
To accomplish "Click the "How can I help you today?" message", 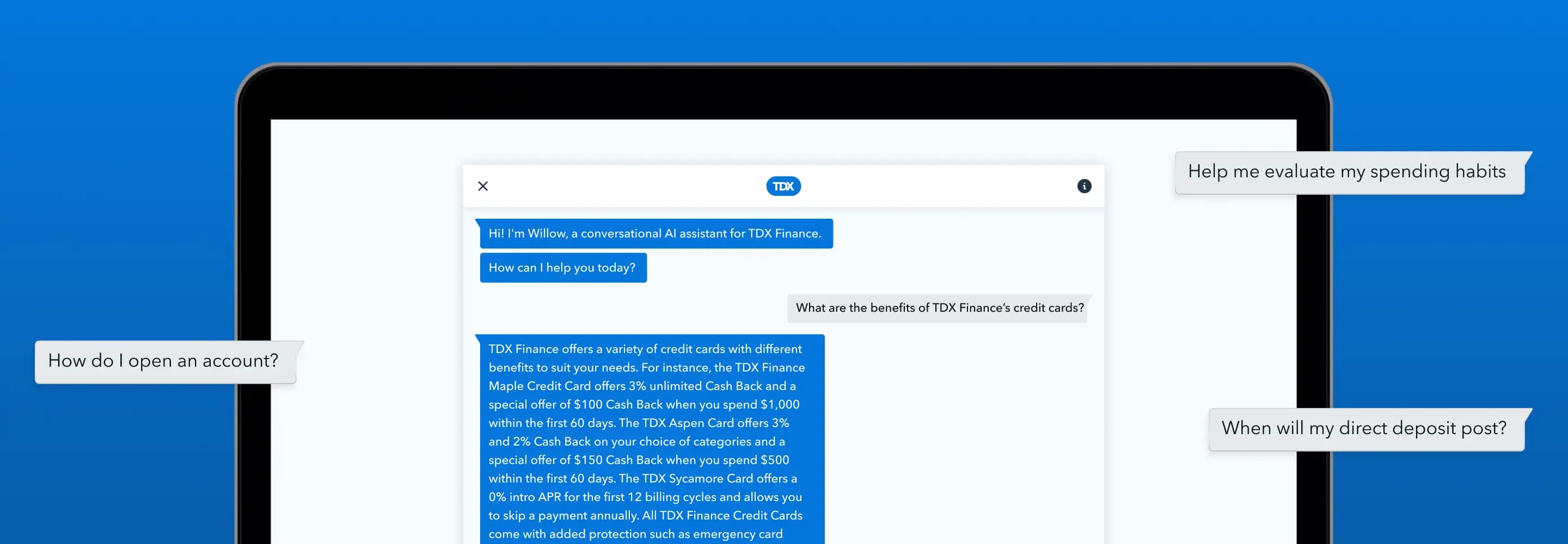I will coord(562,268).
